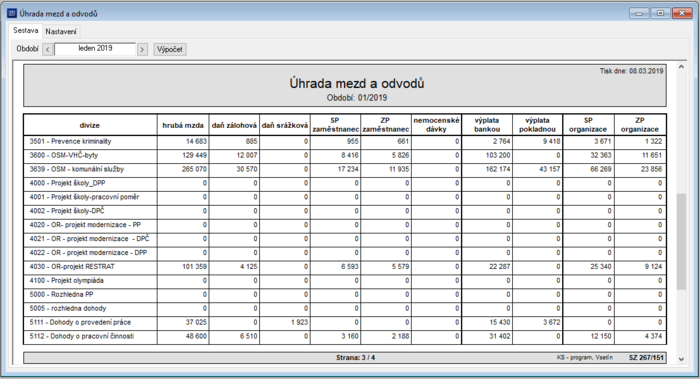Select the Sestava tab
The image size is (700, 379).
coord(25,31)
